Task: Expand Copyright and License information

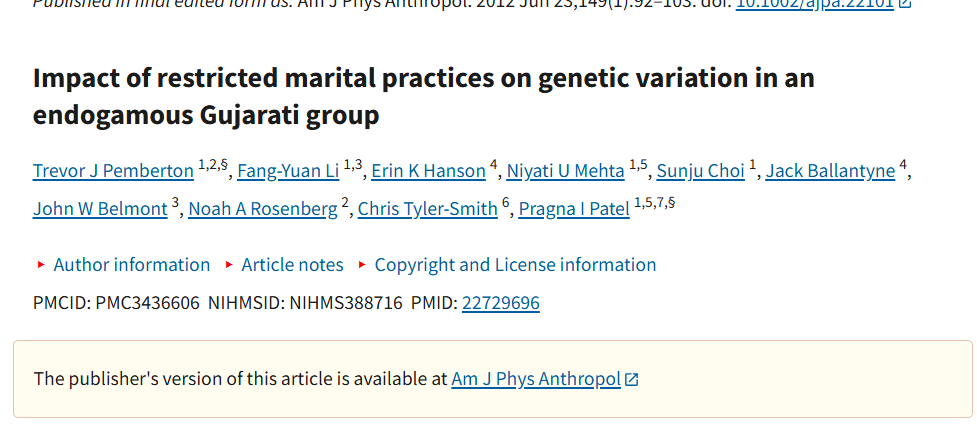Action: click(x=515, y=265)
